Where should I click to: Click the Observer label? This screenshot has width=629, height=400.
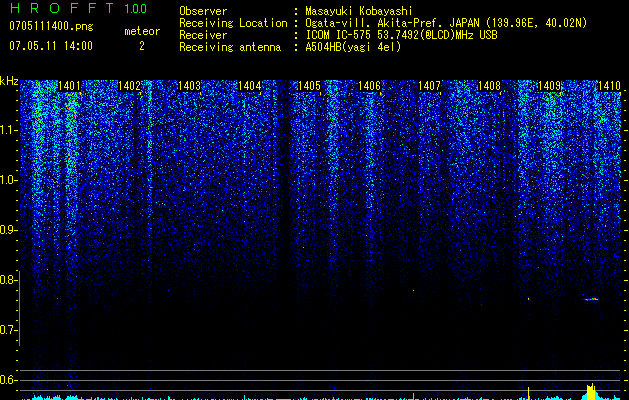pos(203,11)
